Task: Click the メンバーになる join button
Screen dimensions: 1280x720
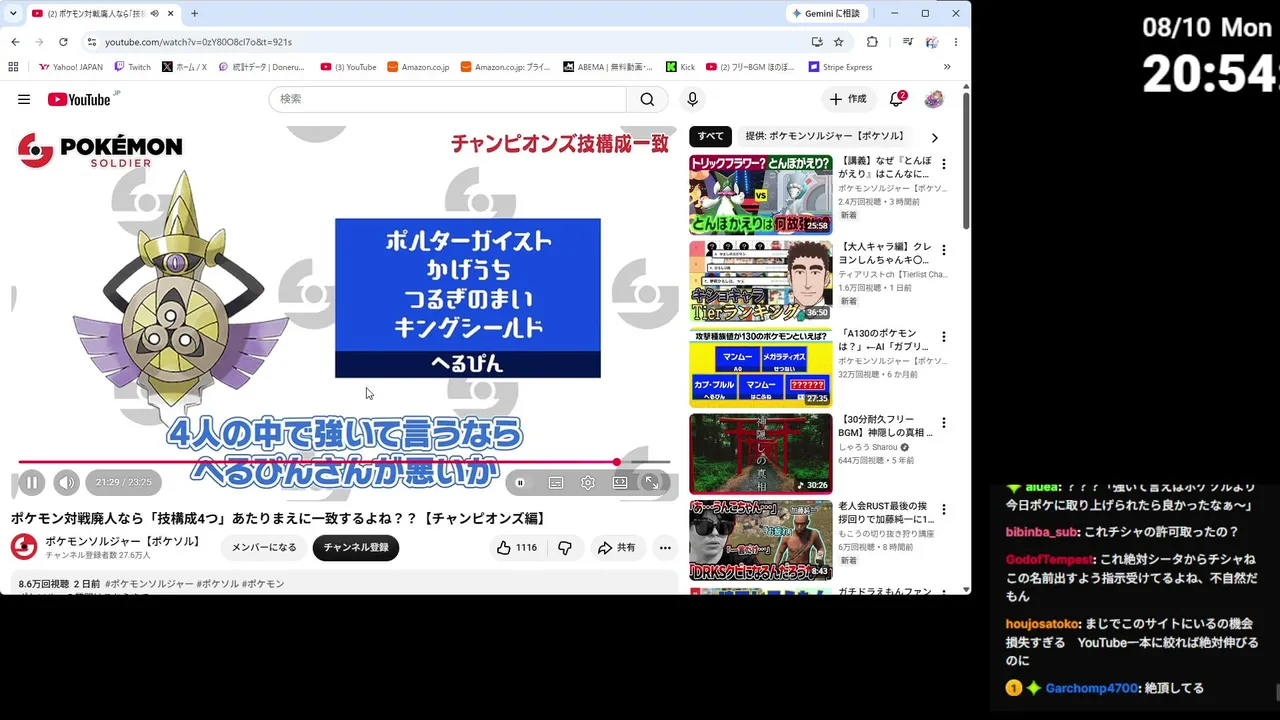Action: point(264,547)
